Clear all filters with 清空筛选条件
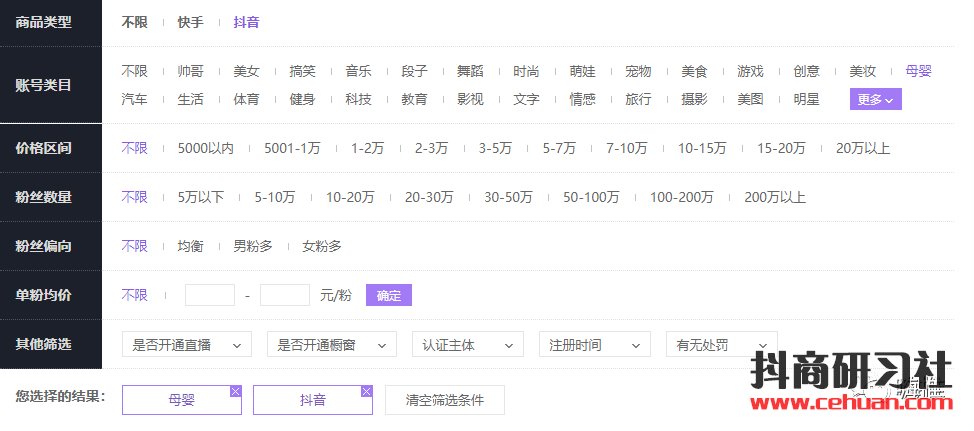 coord(445,400)
